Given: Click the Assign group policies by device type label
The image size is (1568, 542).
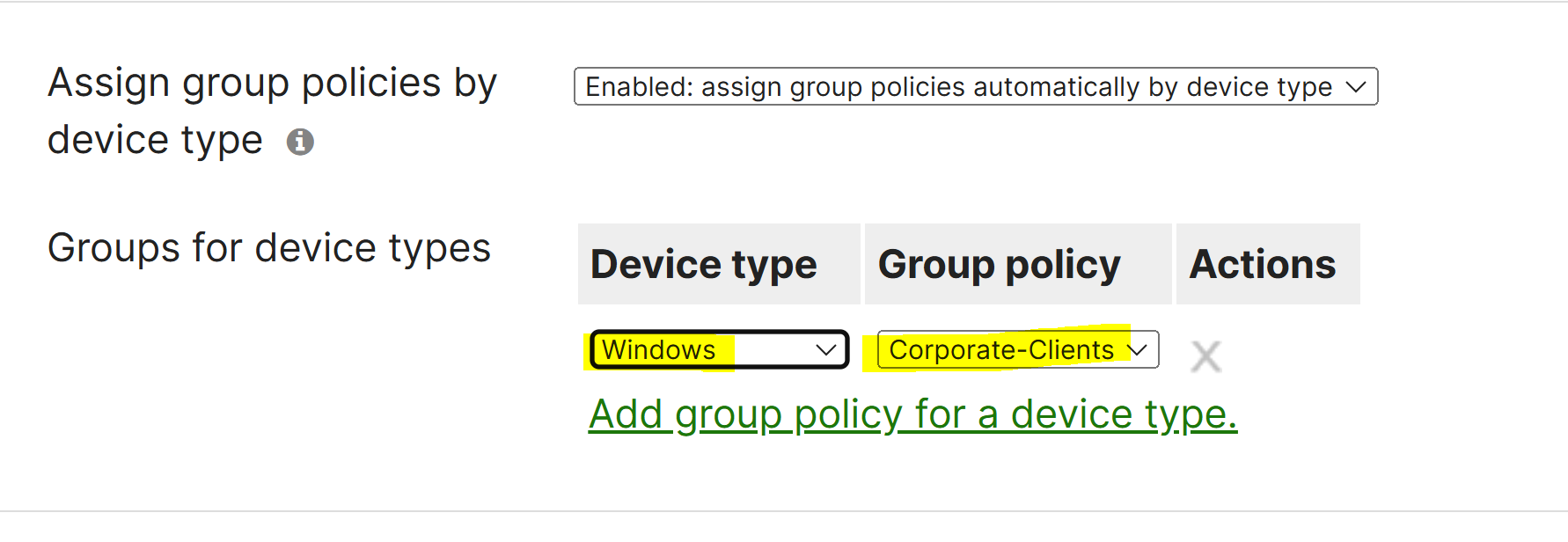Looking at the screenshot, I should pos(272,111).
